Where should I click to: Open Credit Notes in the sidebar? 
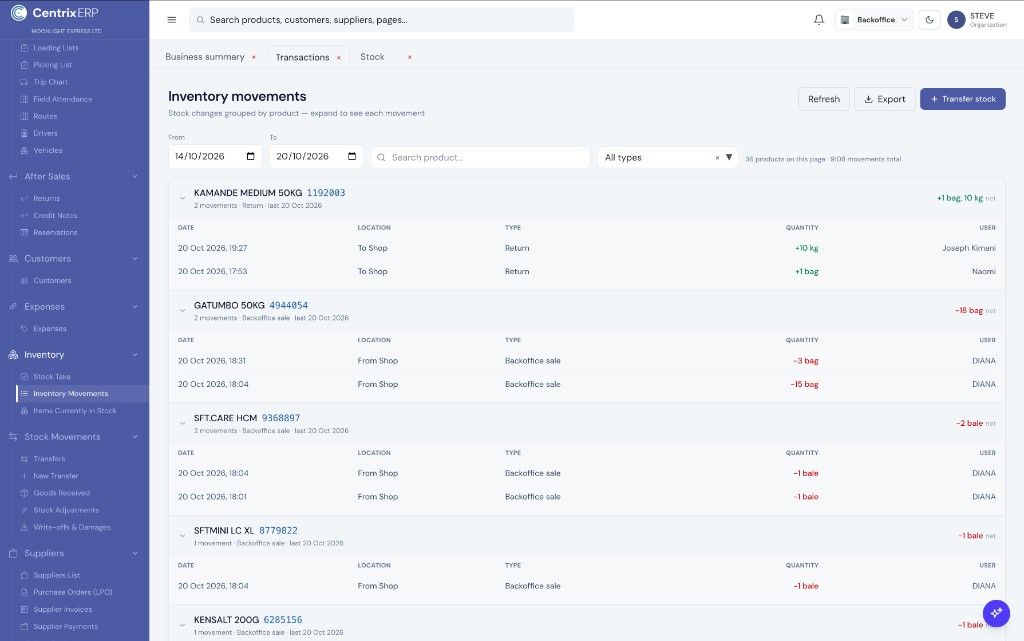55,215
